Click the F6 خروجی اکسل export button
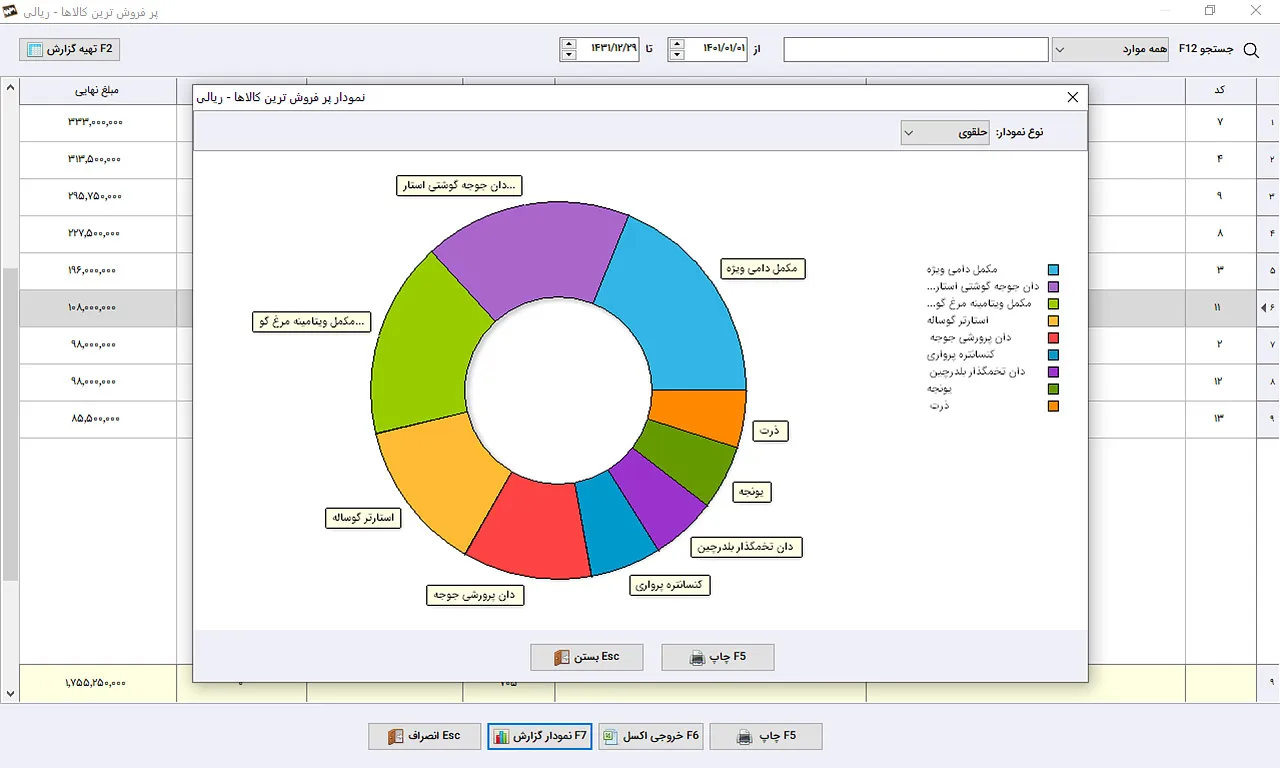1280x768 pixels. pyautogui.click(x=652, y=736)
